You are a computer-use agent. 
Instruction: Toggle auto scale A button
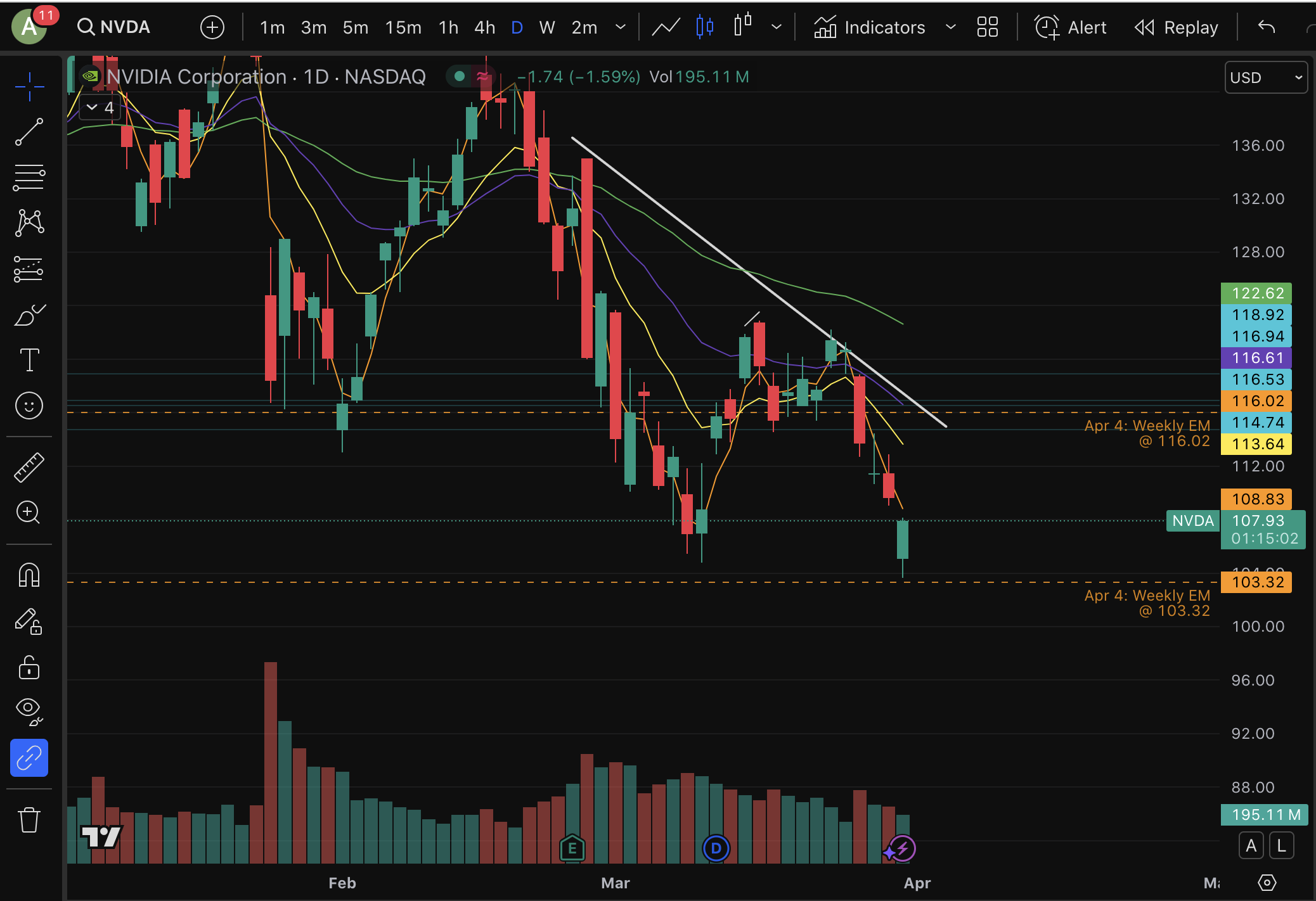point(1251,846)
